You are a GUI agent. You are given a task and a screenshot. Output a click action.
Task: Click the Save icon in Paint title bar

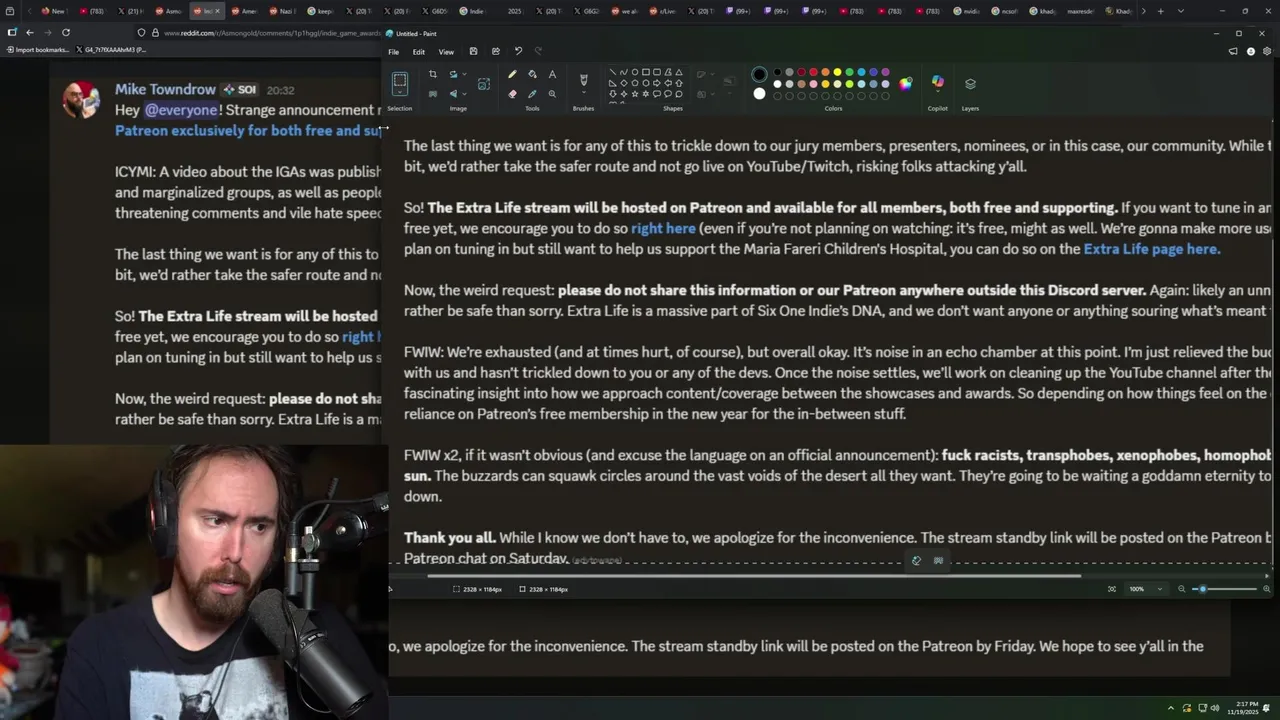[x=473, y=51]
